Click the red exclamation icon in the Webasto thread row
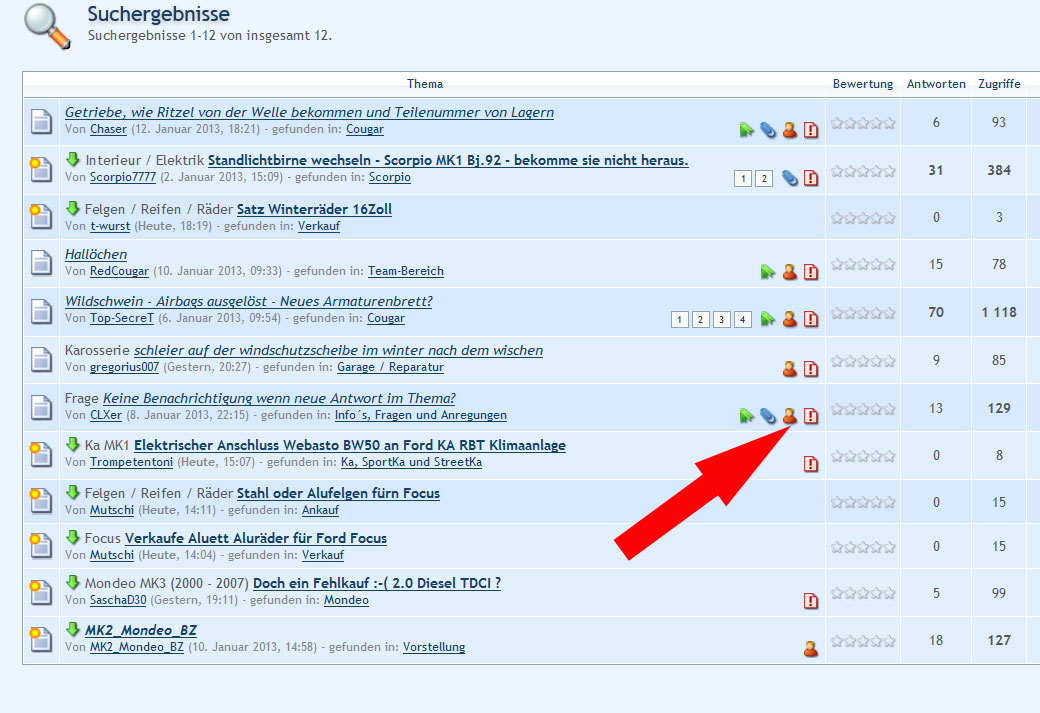 [811, 464]
